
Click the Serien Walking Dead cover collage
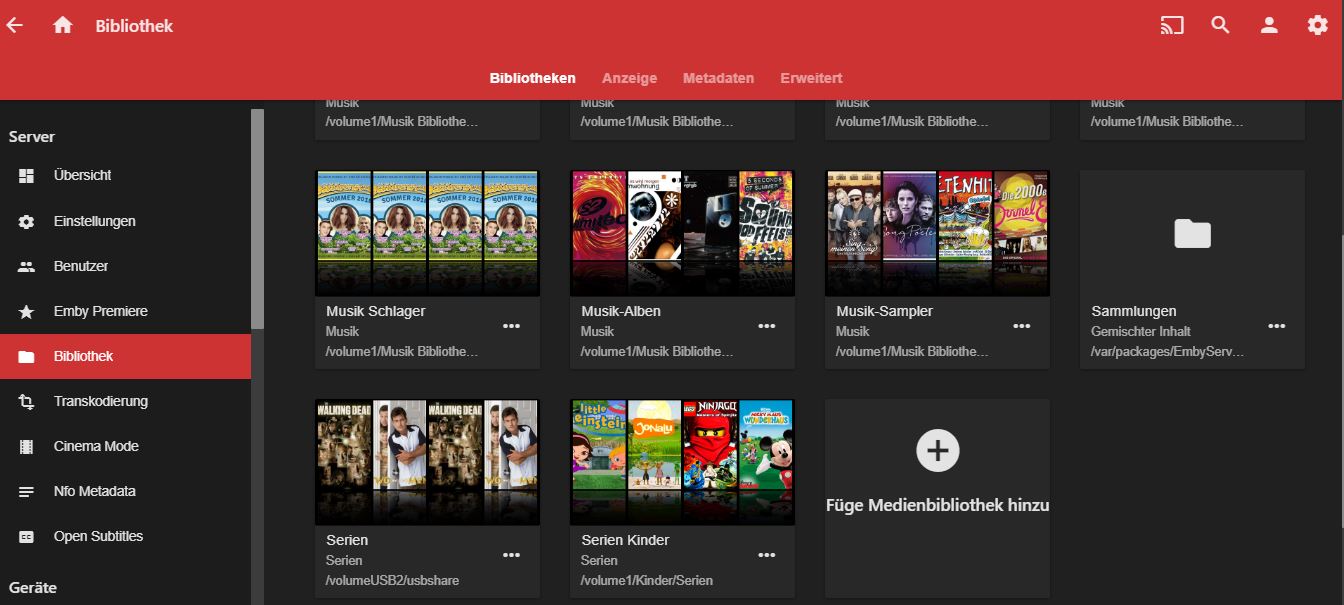tap(427, 462)
